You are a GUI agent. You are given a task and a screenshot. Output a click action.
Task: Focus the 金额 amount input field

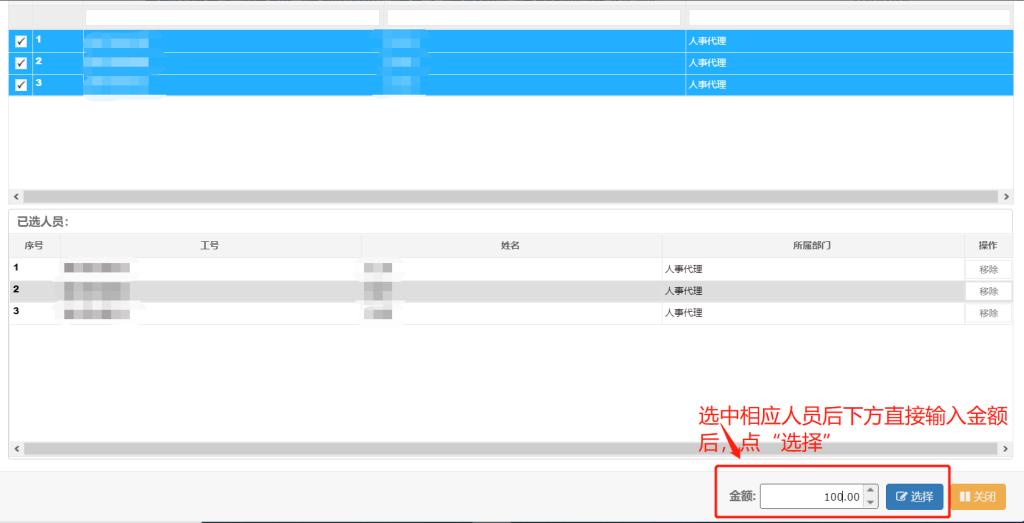point(810,496)
